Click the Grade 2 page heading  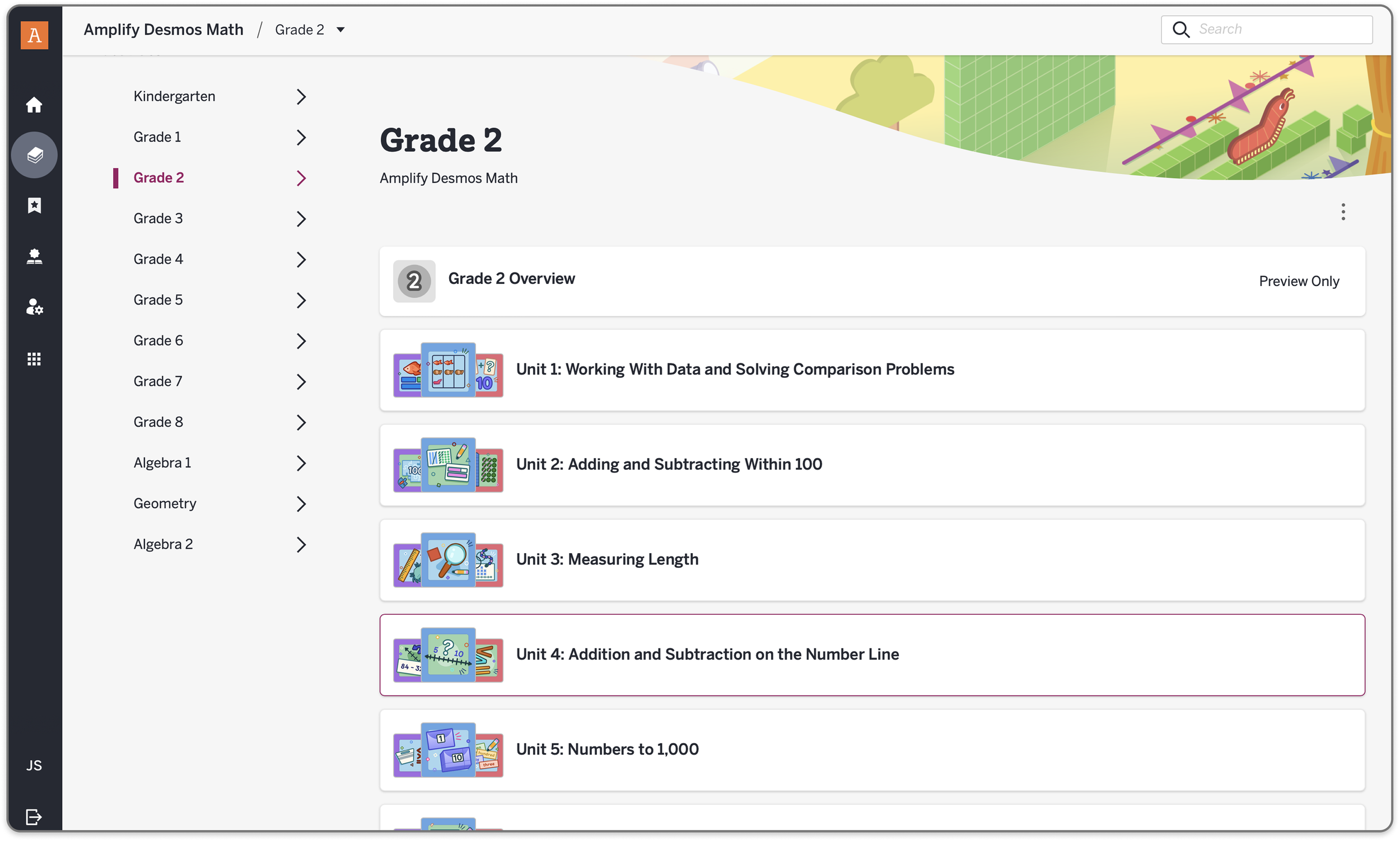(441, 140)
